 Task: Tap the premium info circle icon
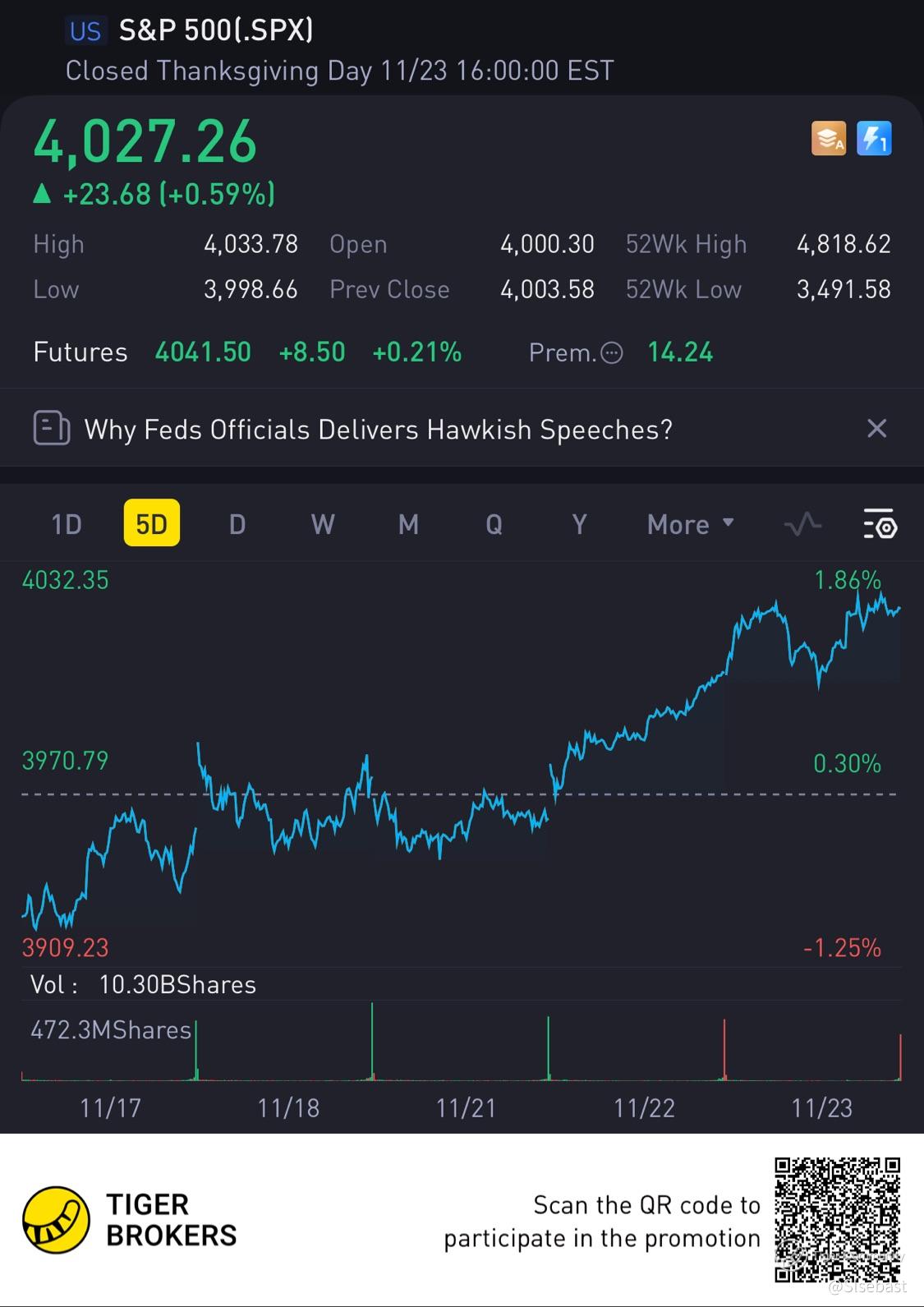(x=612, y=353)
